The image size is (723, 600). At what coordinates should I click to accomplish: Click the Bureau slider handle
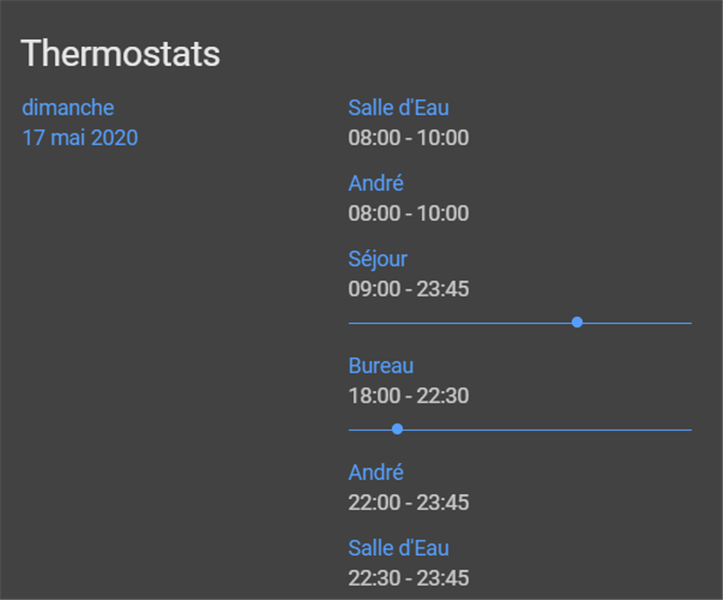(x=397, y=429)
